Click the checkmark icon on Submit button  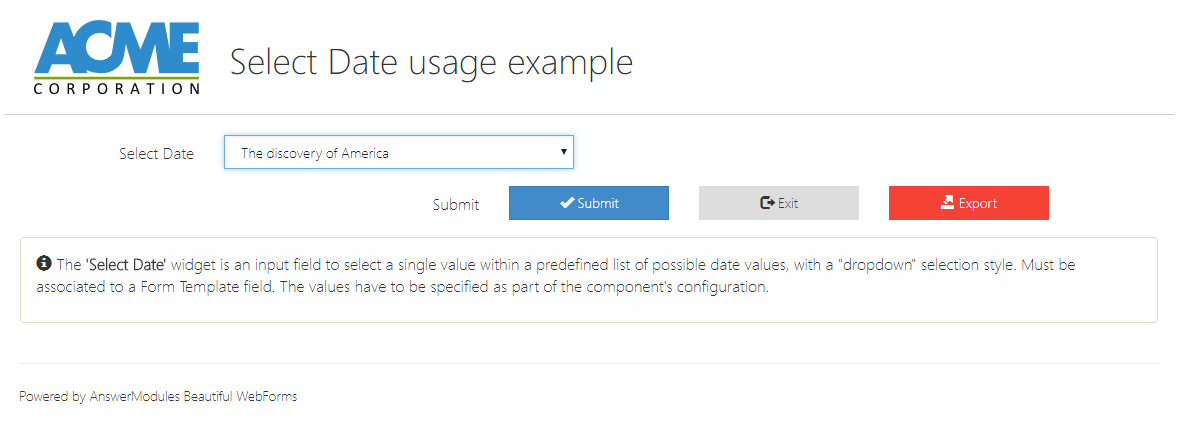tap(566, 203)
